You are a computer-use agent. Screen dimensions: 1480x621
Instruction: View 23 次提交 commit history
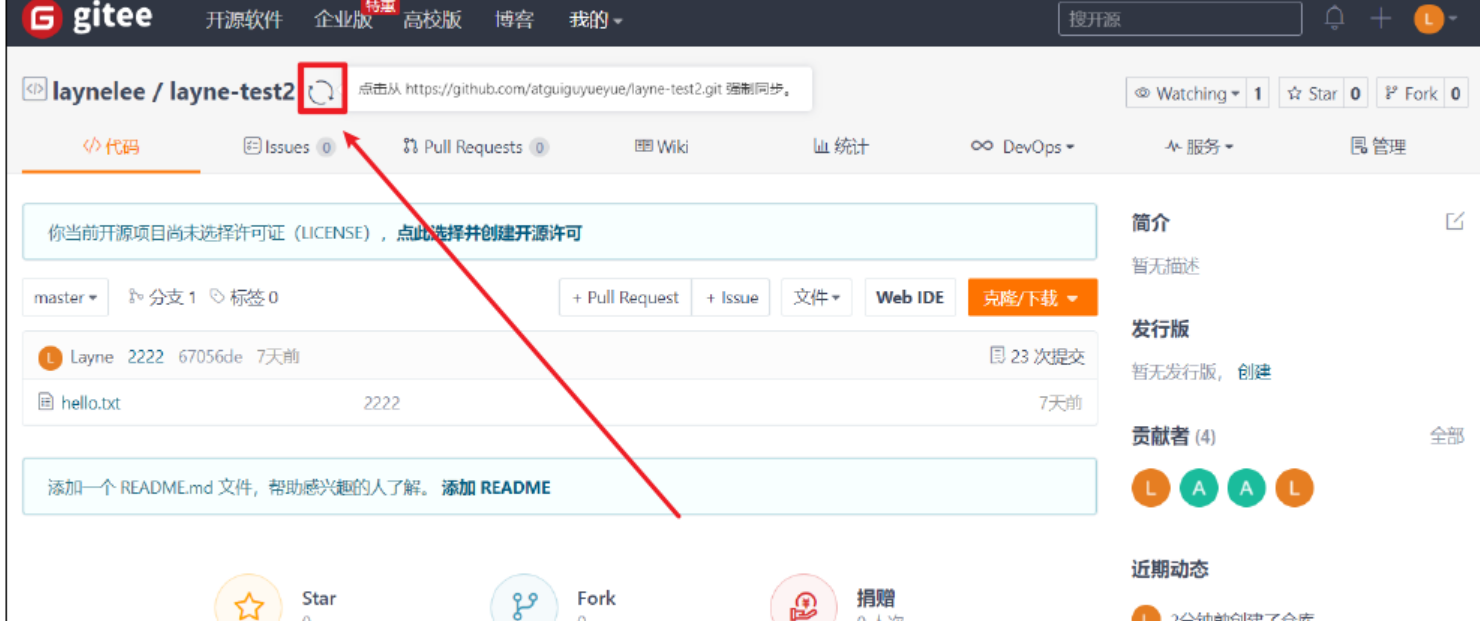click(1037, 357)
